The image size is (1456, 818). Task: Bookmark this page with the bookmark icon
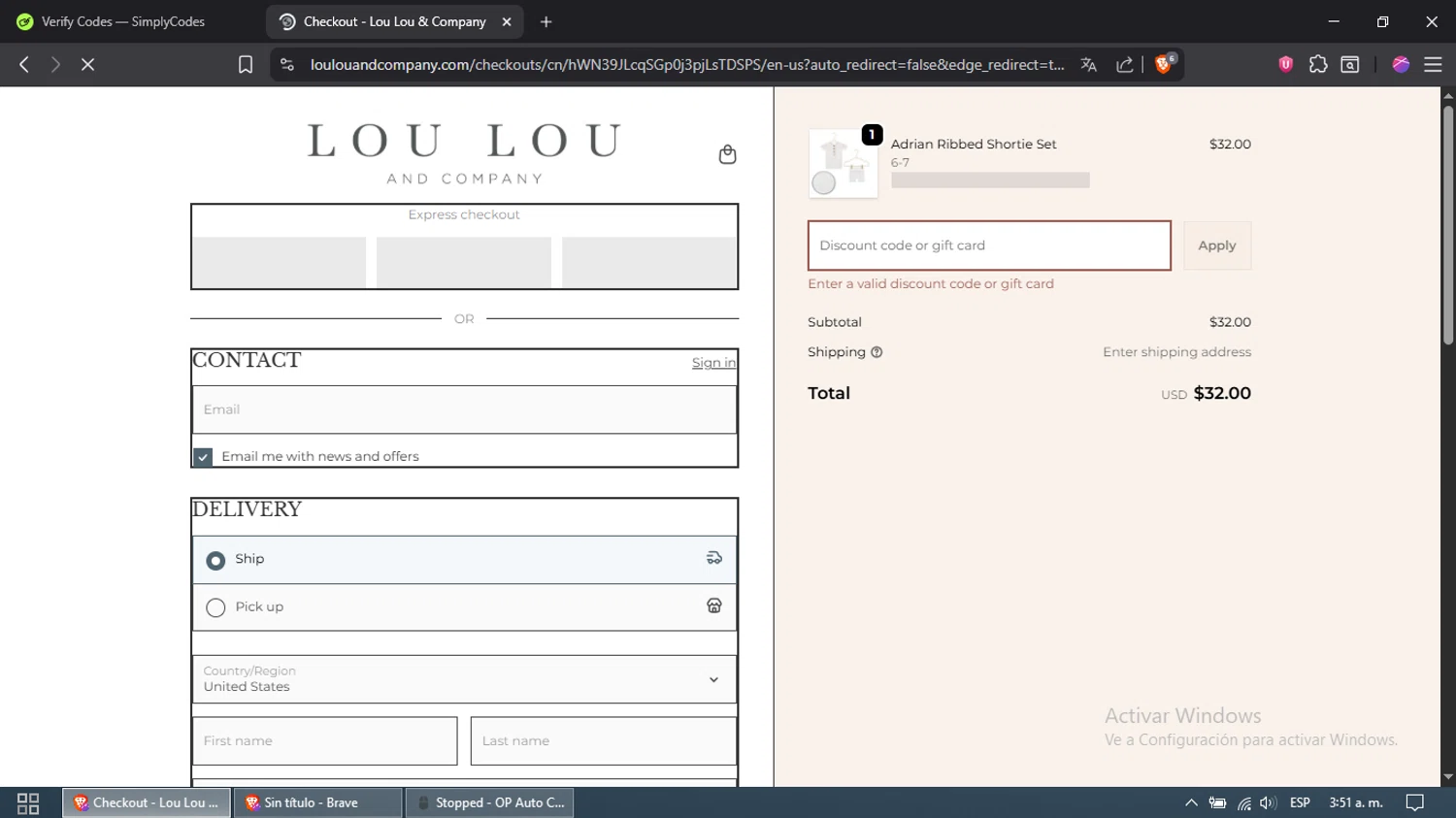(x=246, y=64)
